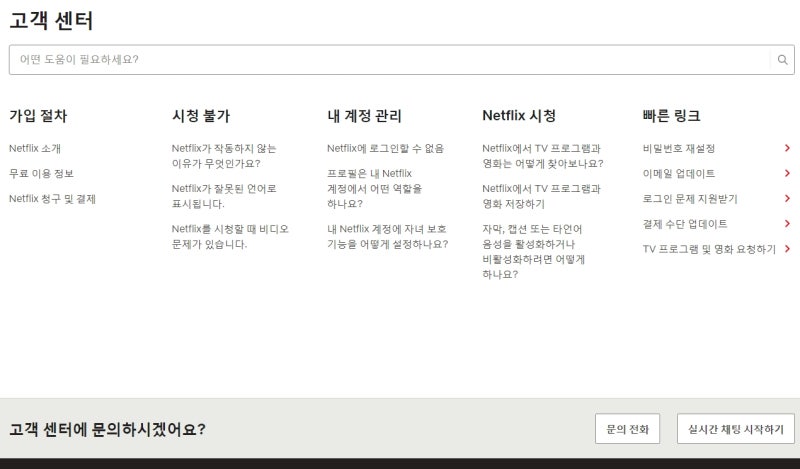Open Netflix에 로그인할 수 없음 article
The height and width of the screenshot is (469, 800).
click(x=385, y=149)
